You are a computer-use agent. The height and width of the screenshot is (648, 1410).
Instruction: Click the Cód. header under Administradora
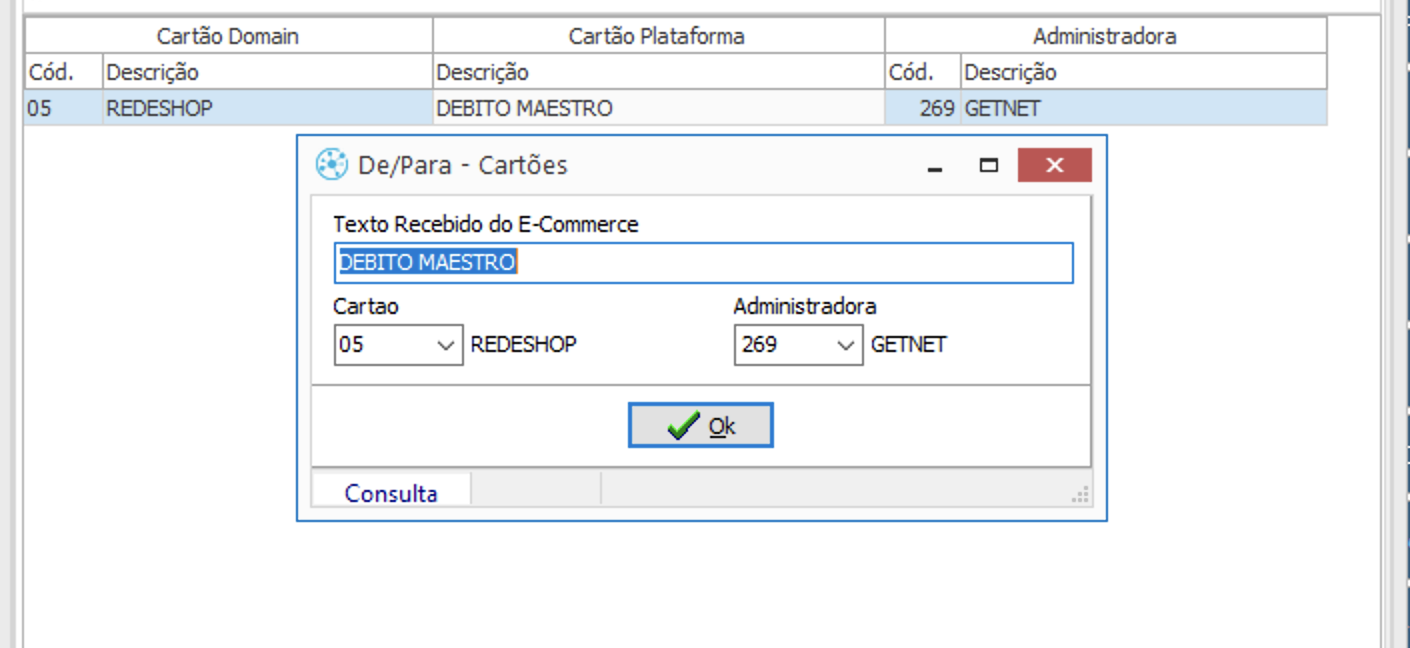click(923, 72)
